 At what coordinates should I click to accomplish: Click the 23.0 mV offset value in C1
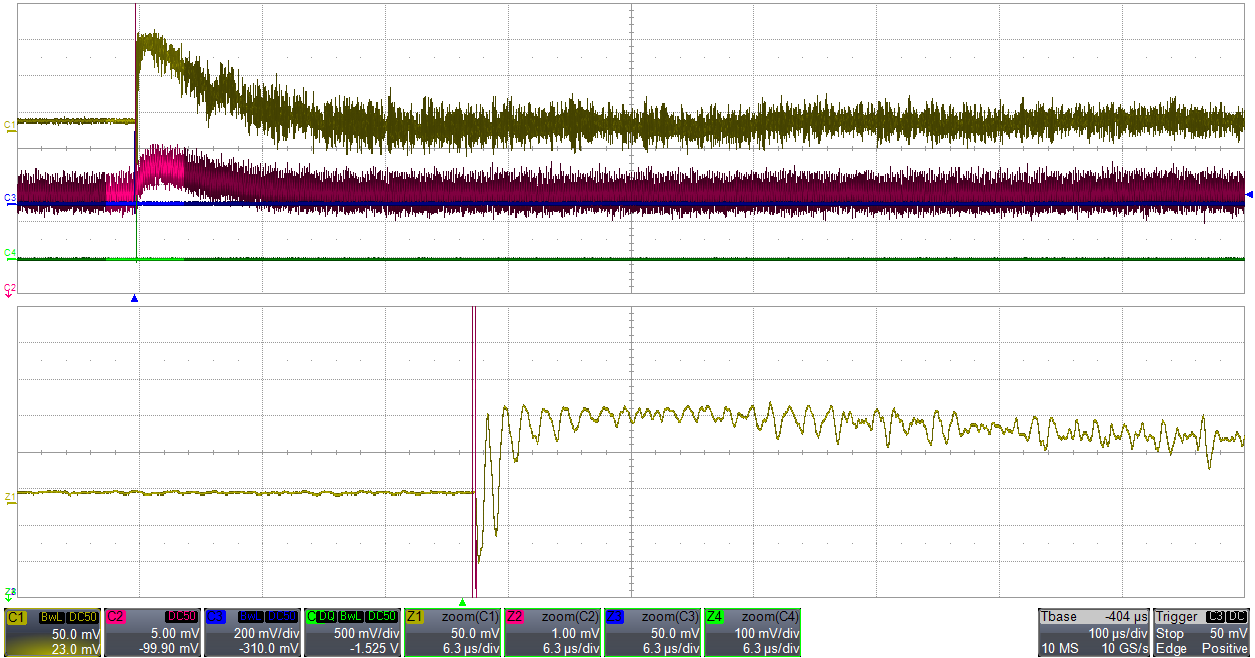coord(76,649)
